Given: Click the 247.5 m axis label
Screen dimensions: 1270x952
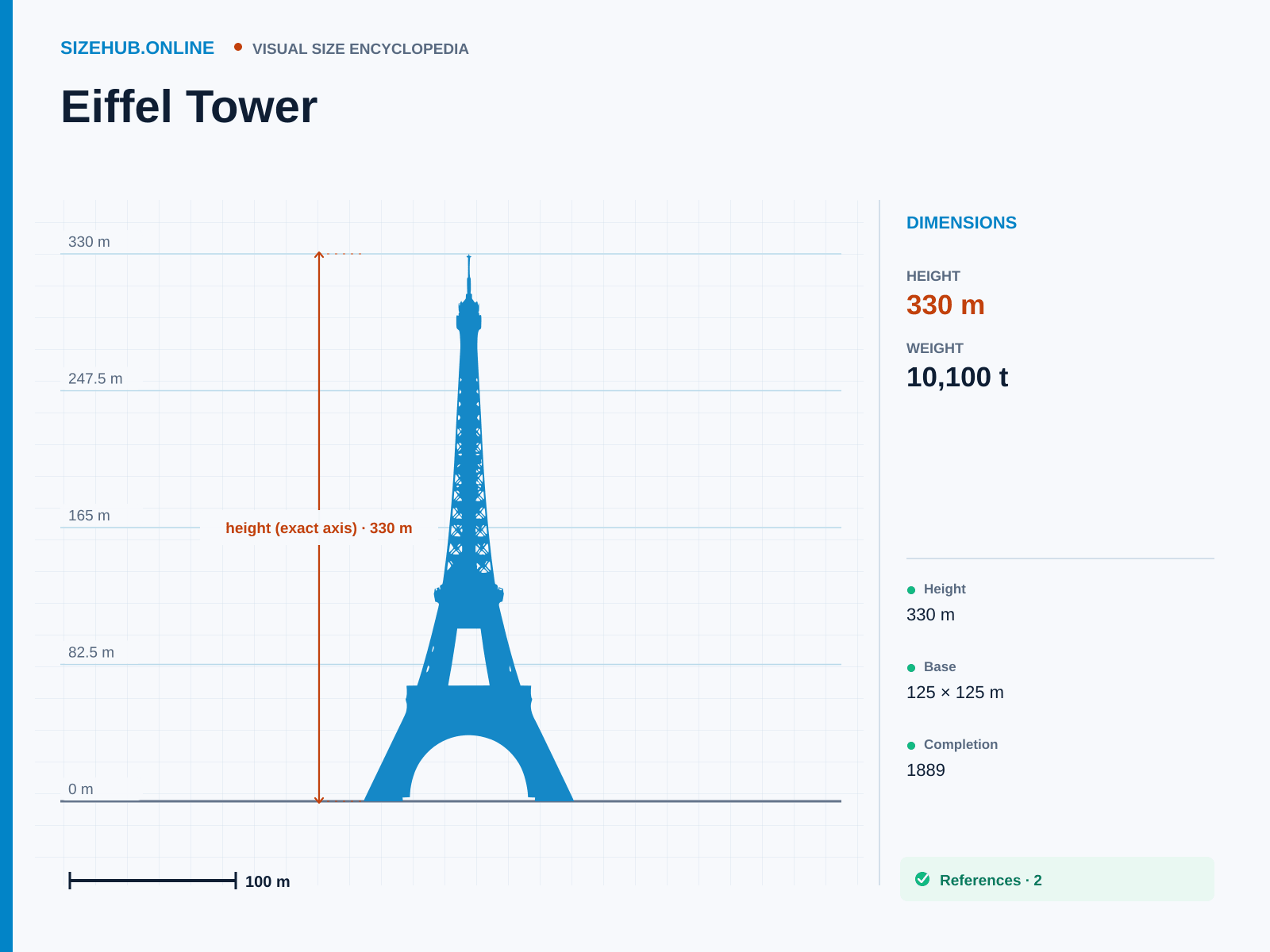Looking at the screenshot, I should 95,378.
